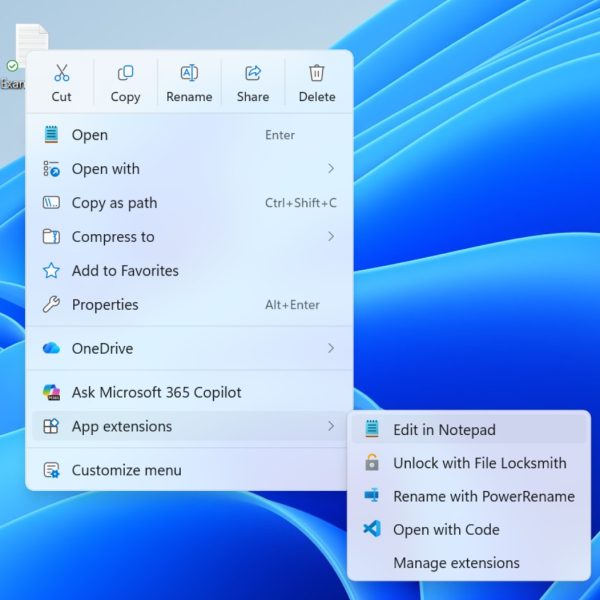600x600 pixels.
Task: Click the Notepad icon beside Open
Action: click(51, 135)
